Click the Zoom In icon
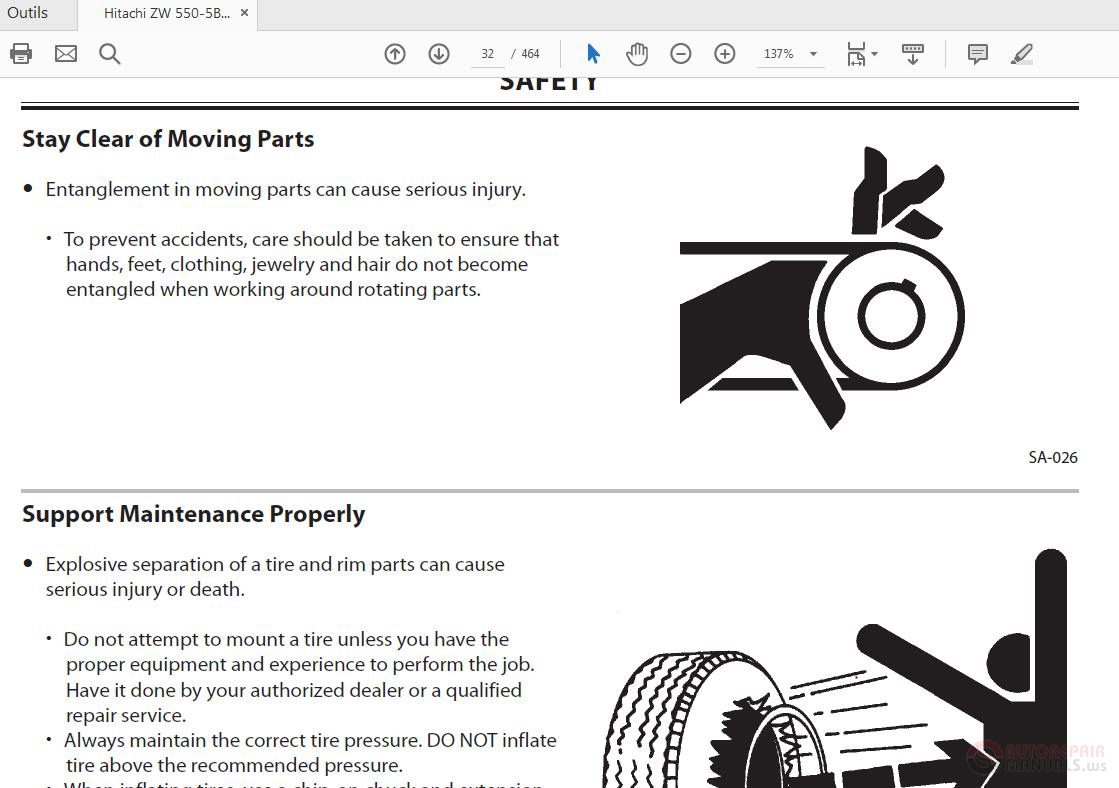 725,53
